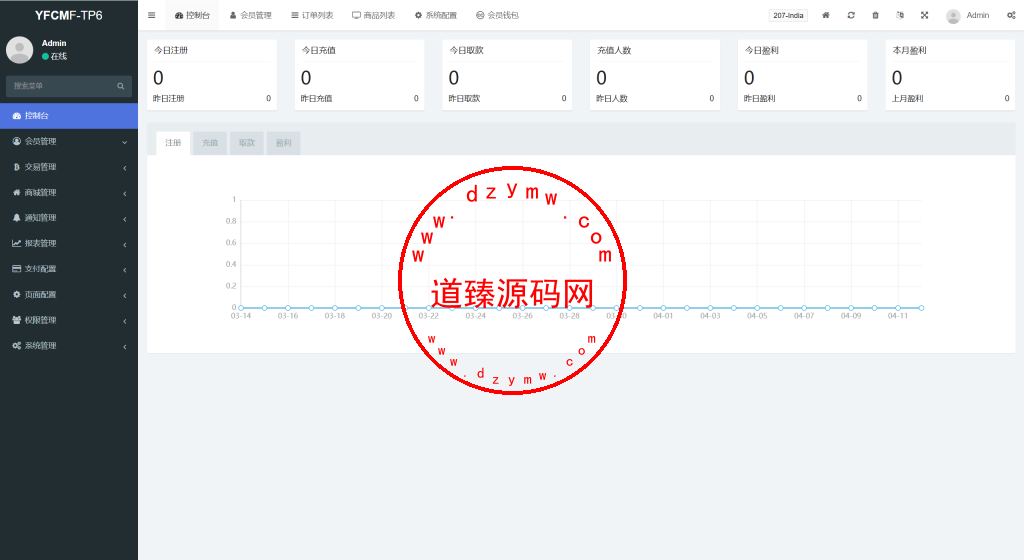
Task: Click the YFCMF-TP6 logo title
Action: pos(69,15)
